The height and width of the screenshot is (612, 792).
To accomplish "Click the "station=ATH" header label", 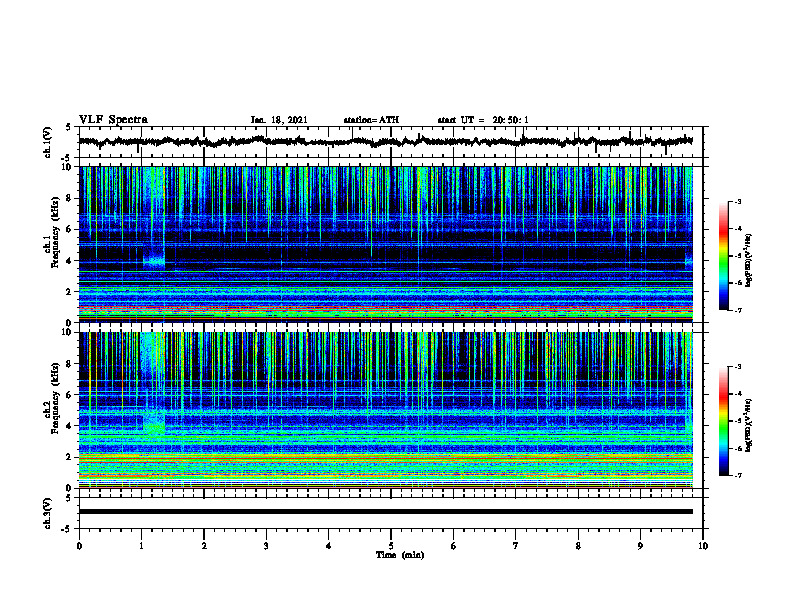I will pyautogui.click(x=371, y=120).
